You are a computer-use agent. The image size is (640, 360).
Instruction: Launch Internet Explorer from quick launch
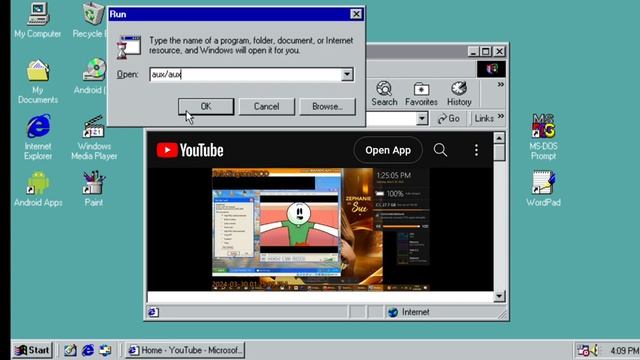(88, 350)
